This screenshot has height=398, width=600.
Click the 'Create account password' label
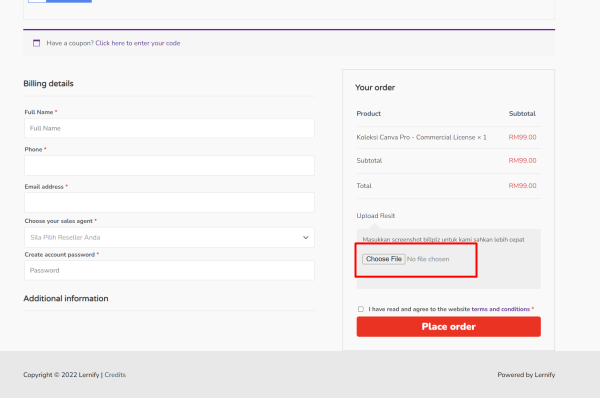coord(60,254)
